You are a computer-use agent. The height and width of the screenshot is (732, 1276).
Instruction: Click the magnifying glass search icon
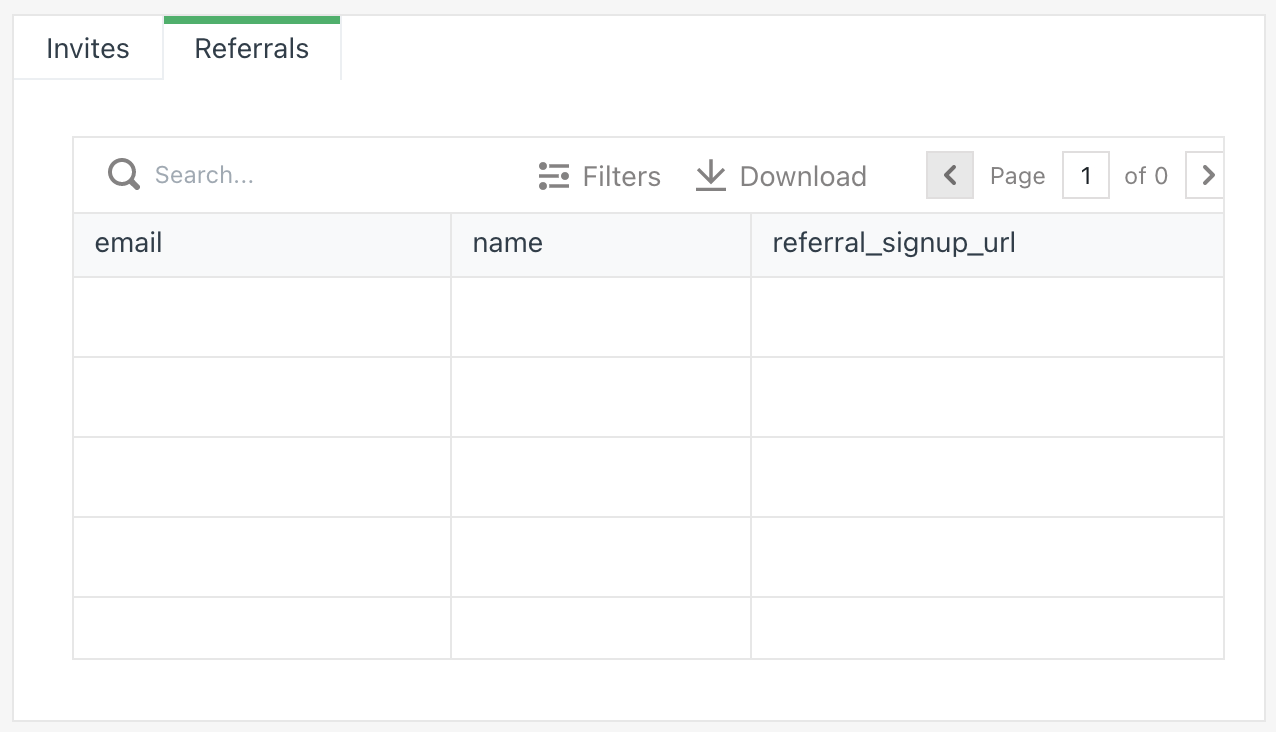coord(122,174)
